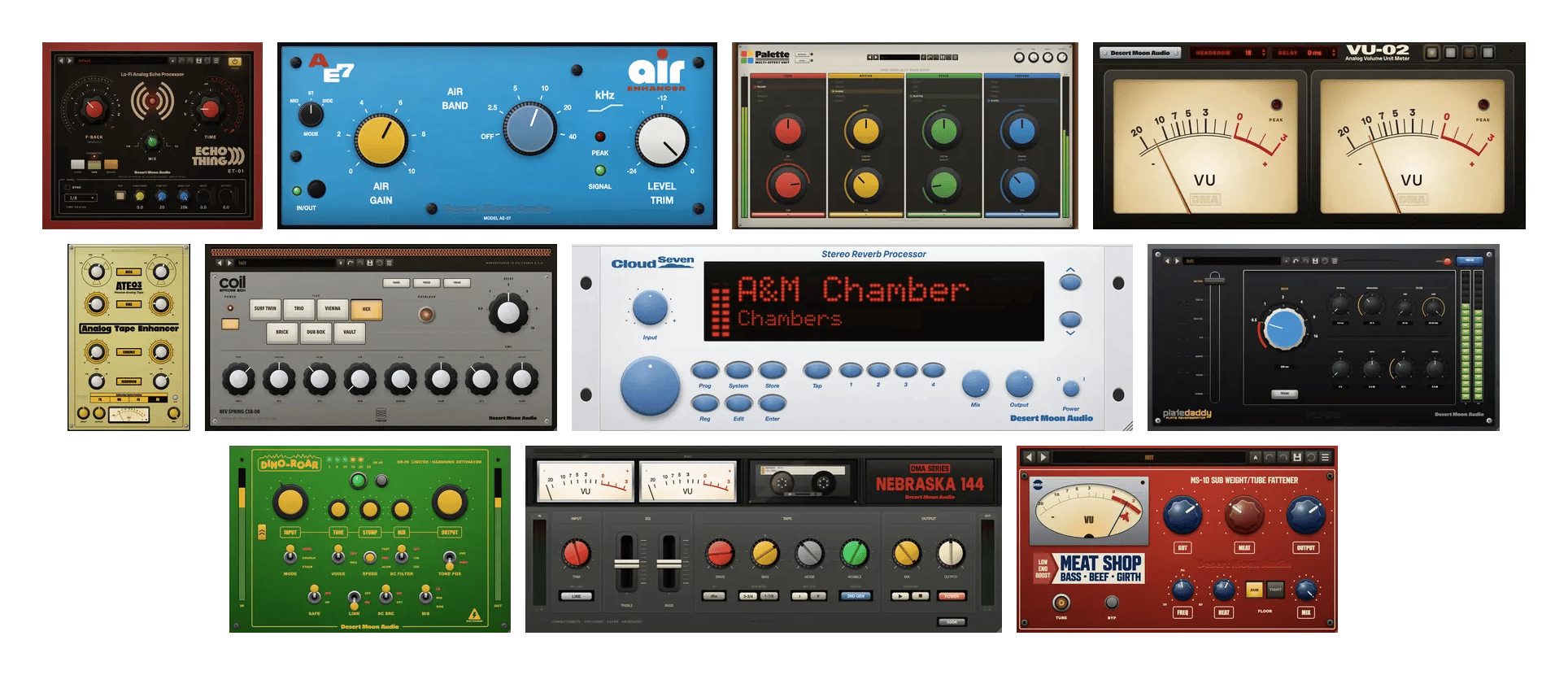Select VIENNA tank in Coil

point(333,308)
